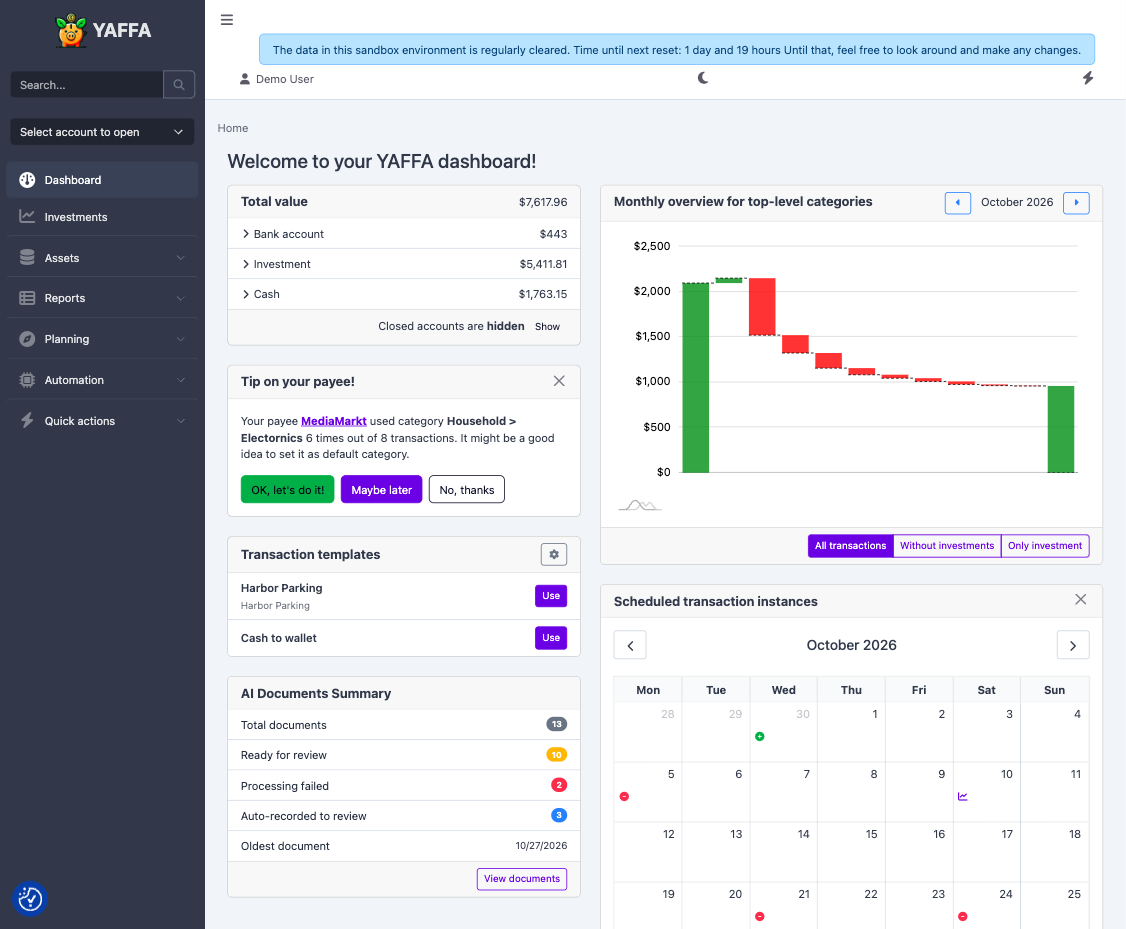This screenshot has width=1126, height=929.
Task: Dismiss the Tip on your payee card
Action: click(x=559, y=381)
